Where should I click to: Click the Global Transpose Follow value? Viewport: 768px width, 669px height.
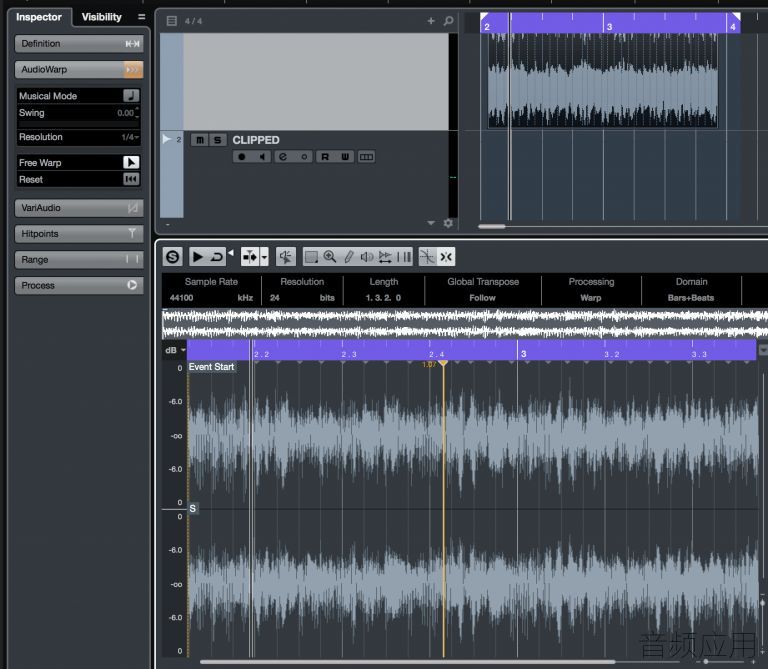coord(482,298)
